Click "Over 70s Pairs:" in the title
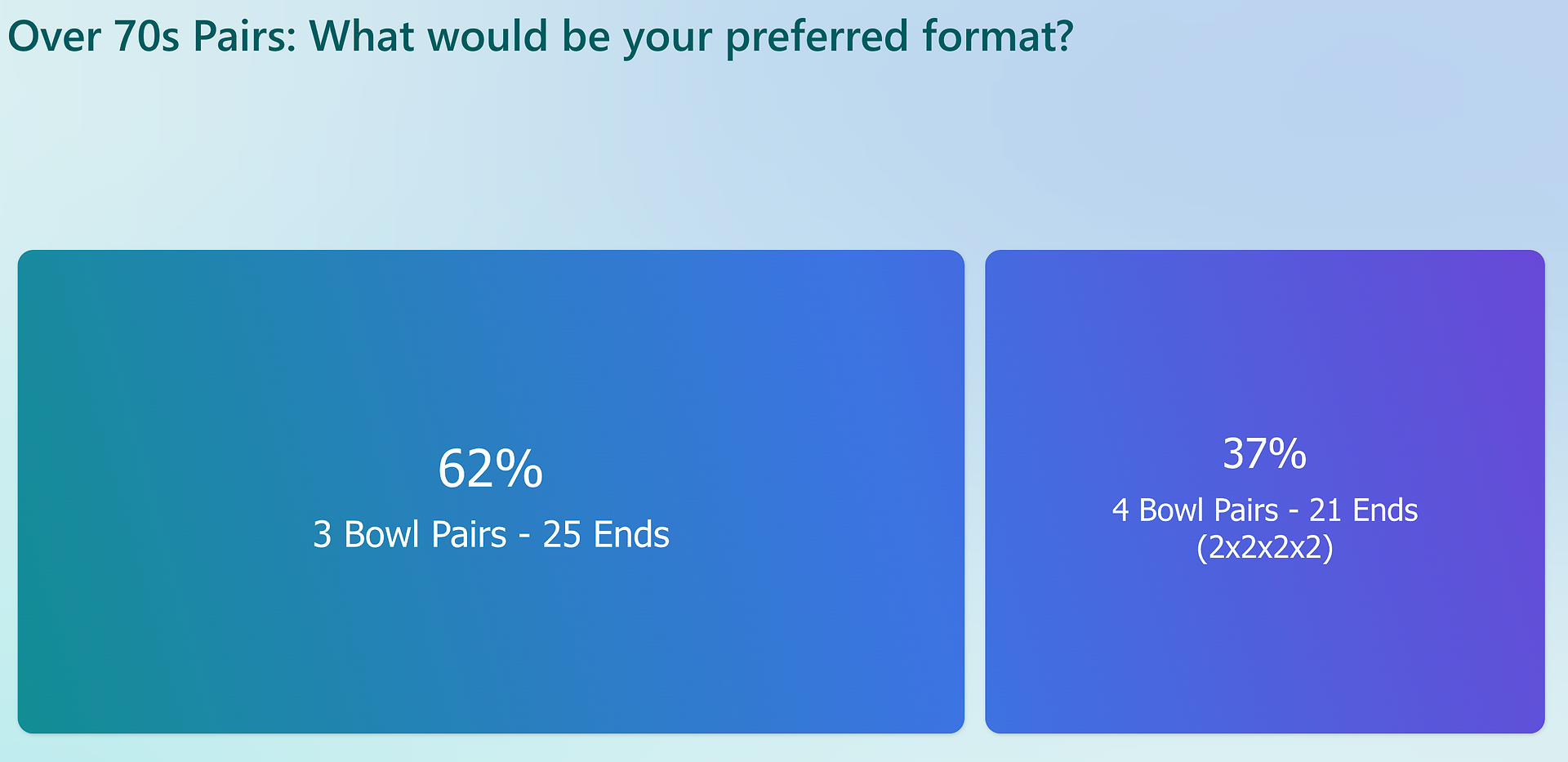The height and width of the screenshot is (762, 1568). pyautogui.click(x=152, y=38)
